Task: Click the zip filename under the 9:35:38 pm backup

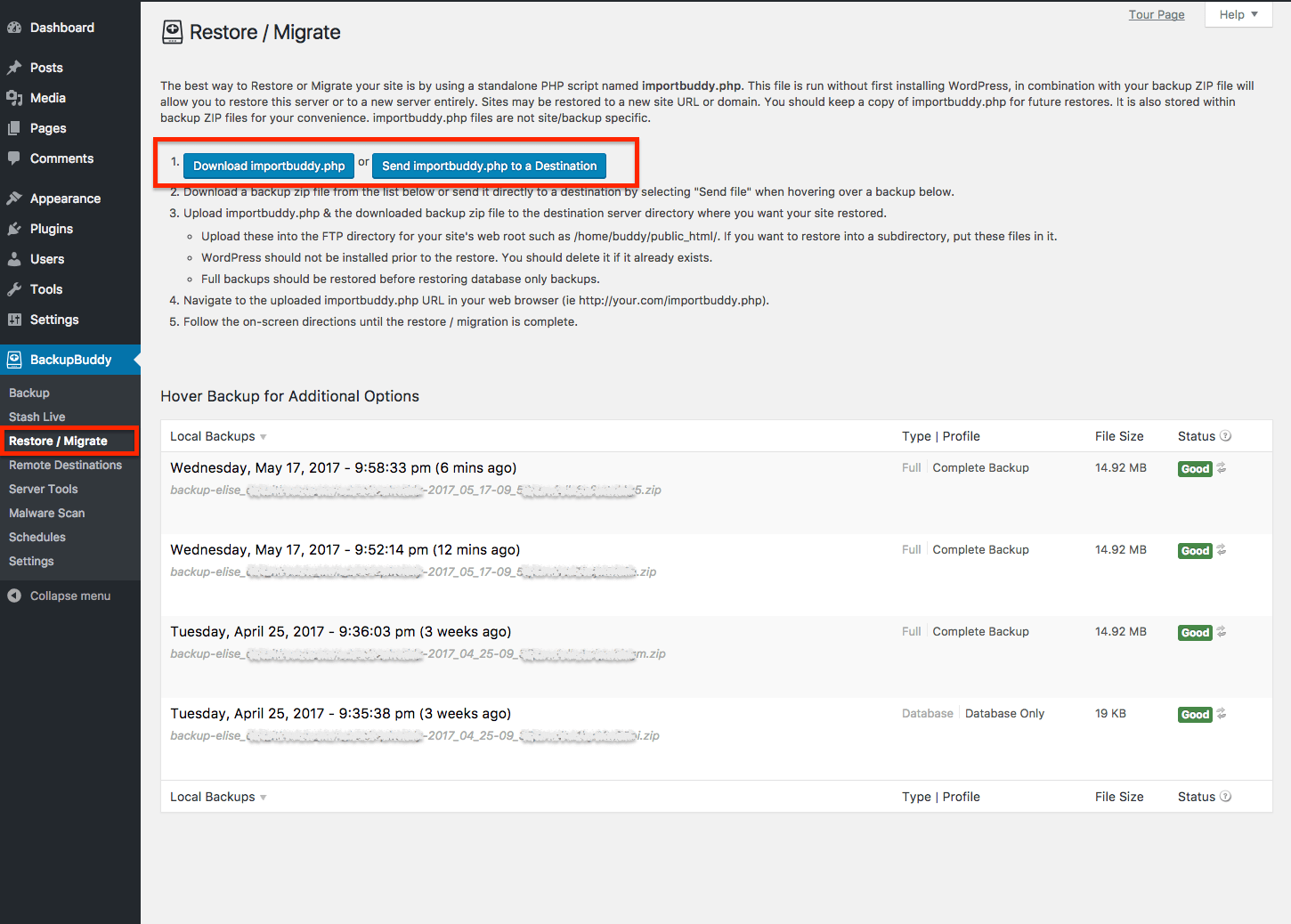Action: tap(415, 735)
